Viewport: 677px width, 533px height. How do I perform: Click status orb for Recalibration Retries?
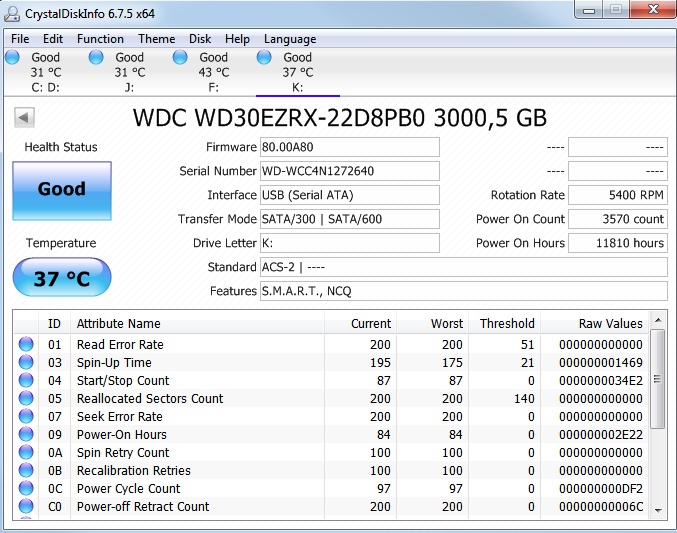(26, 470)
